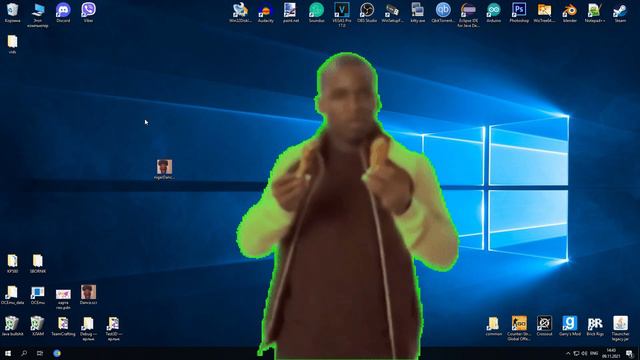Launch the Photoshop desktop shortcut
This screenshot has width=640, height=360.
pos(519,13)
